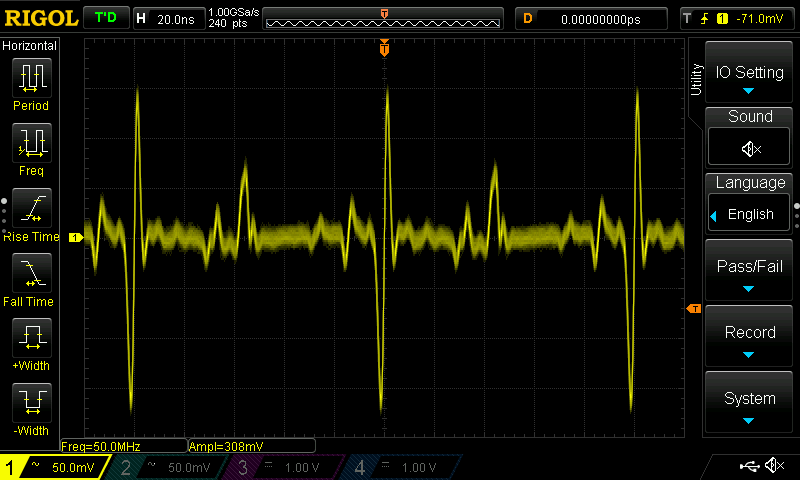This screenshot has height=480, width=800.
Task: Open the System submenu
Action: [x=748, y=402]
